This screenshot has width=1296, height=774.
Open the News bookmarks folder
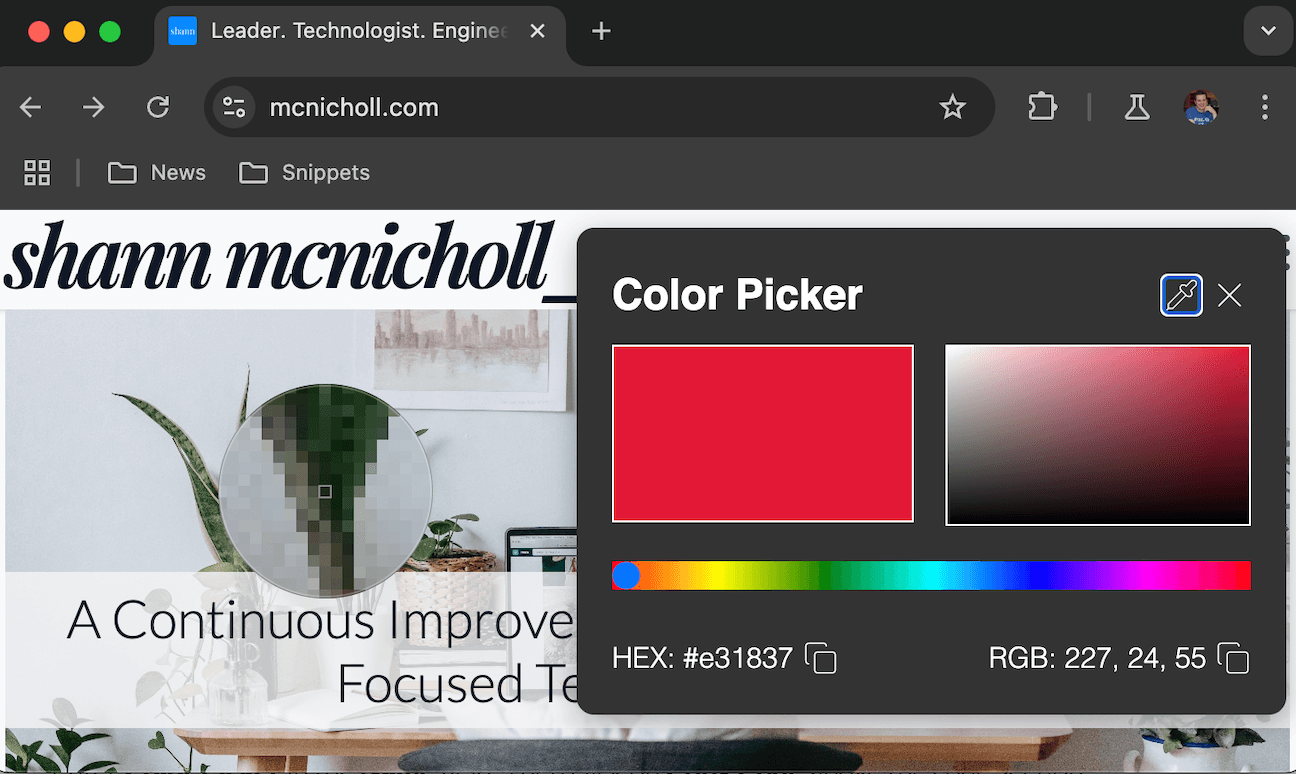click(x=157, y=172)
